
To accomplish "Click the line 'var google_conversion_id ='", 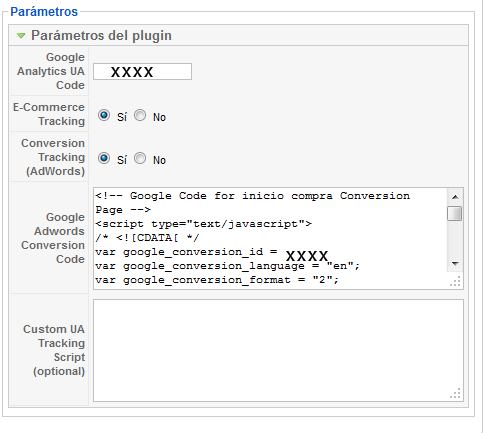I will coord(186,252).
